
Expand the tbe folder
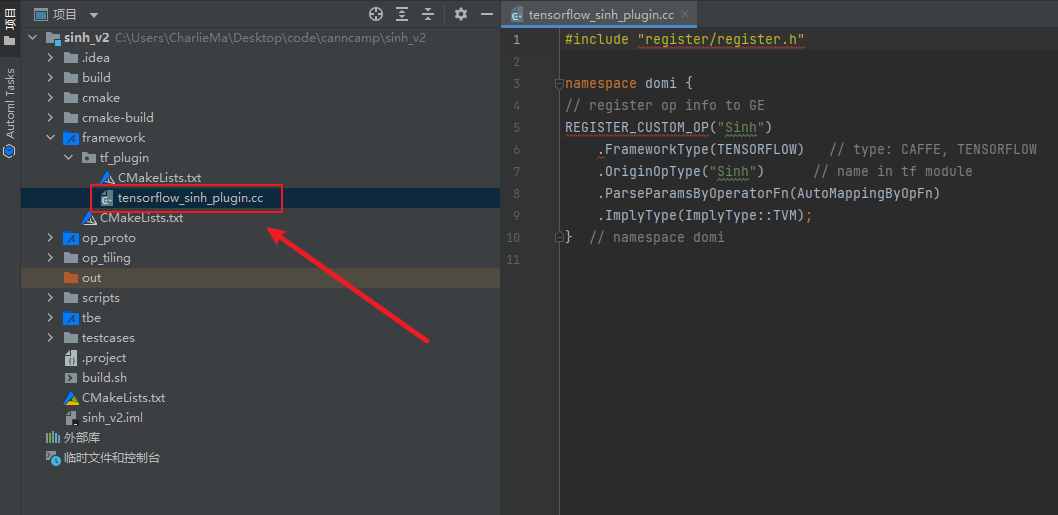(x=51, y=318)
